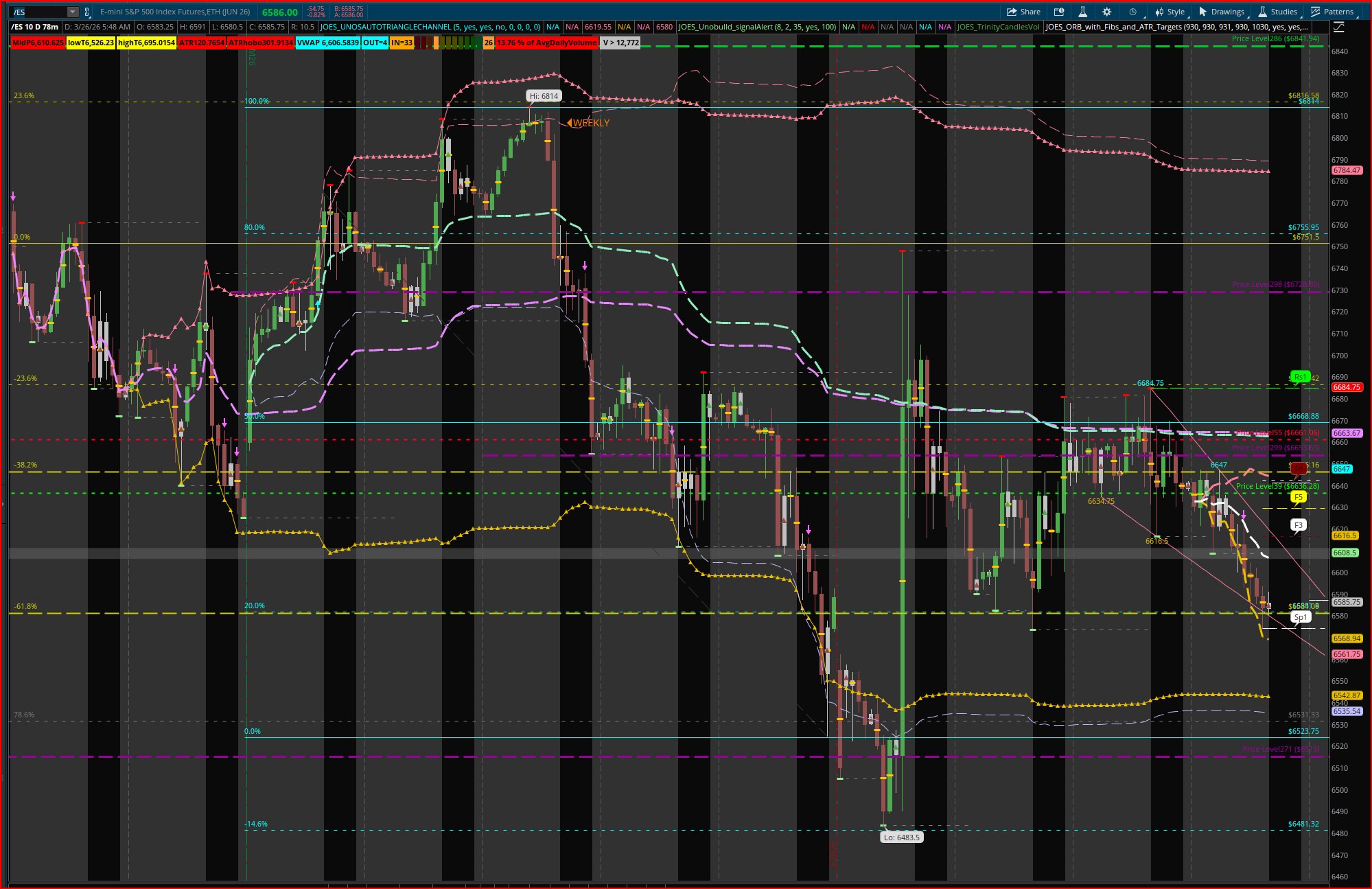
Task: Open chart settings gear icon
Action: point(1106,12)
